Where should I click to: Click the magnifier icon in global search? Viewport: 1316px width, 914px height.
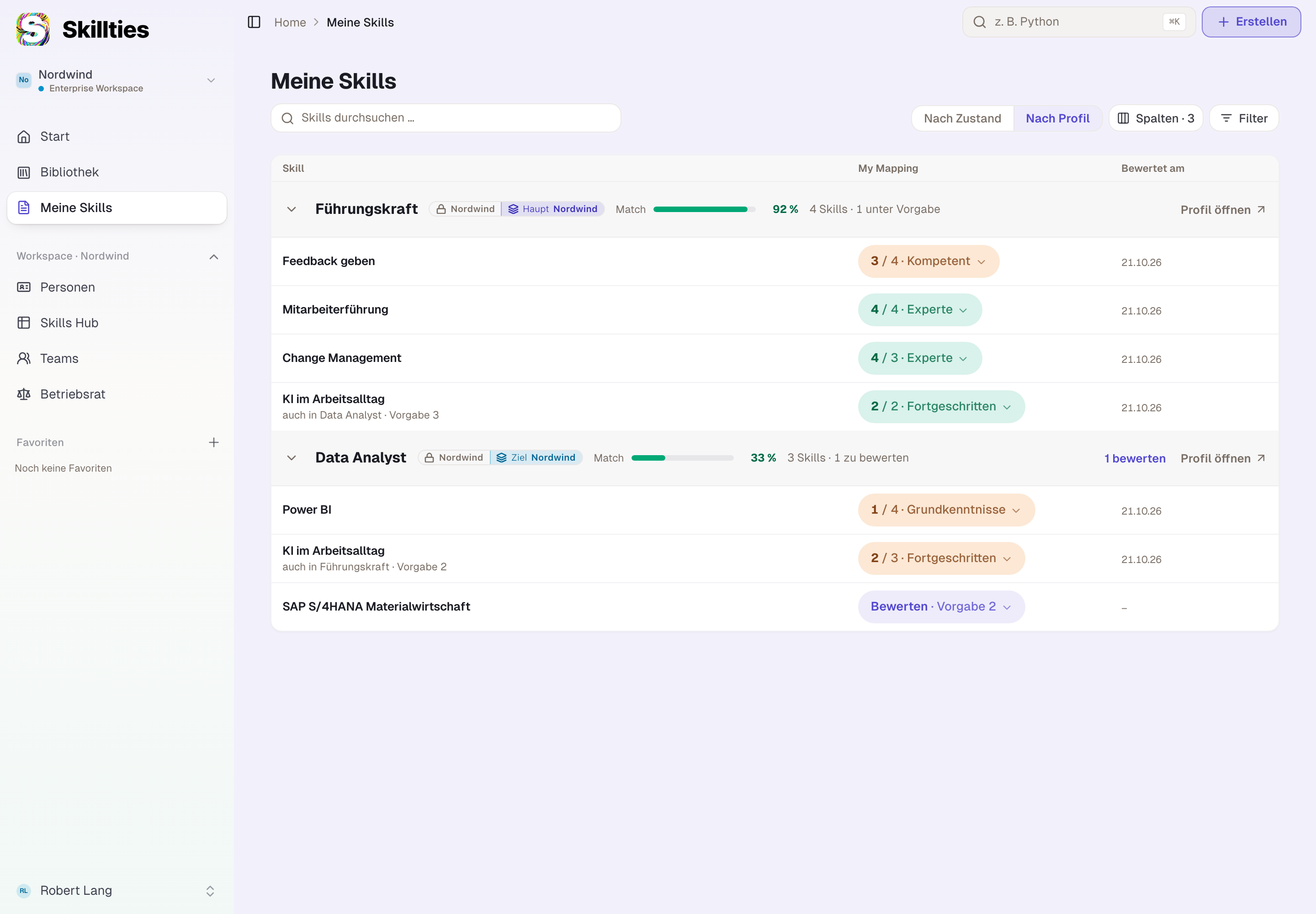(x=980, y=22)
